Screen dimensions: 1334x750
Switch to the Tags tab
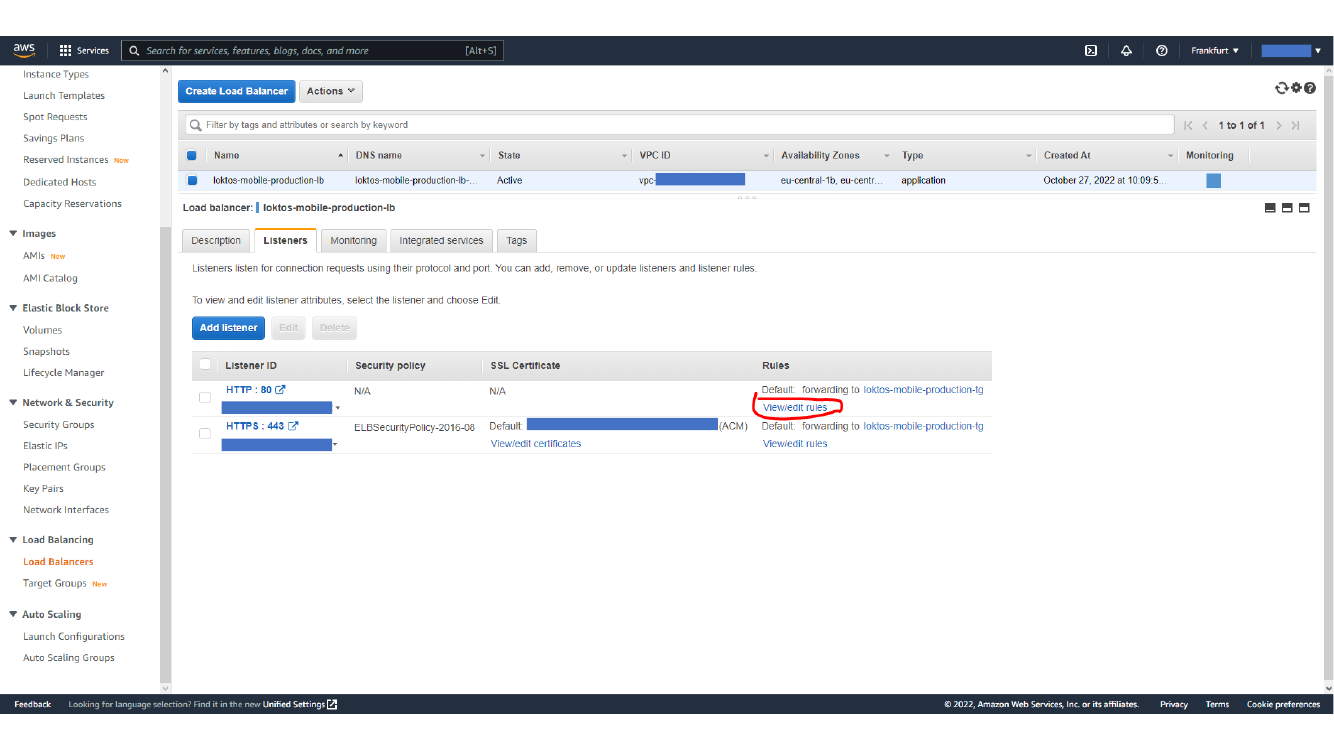516,241
